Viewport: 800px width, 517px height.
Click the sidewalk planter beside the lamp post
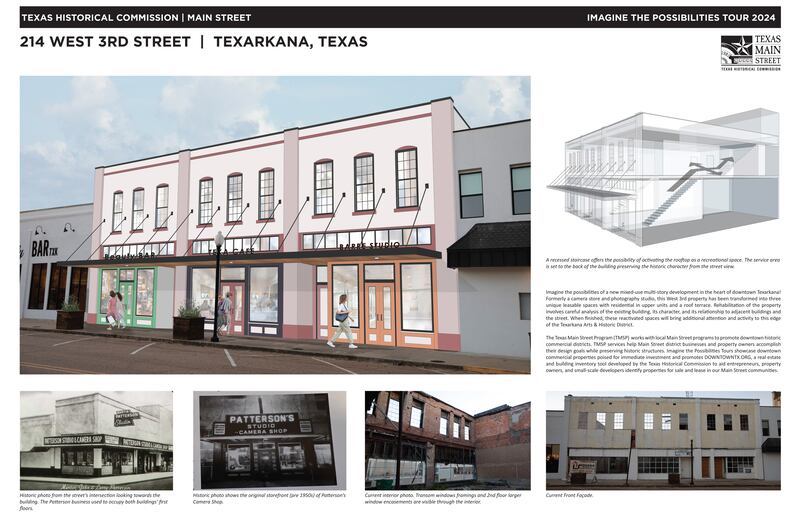point(188,322)
